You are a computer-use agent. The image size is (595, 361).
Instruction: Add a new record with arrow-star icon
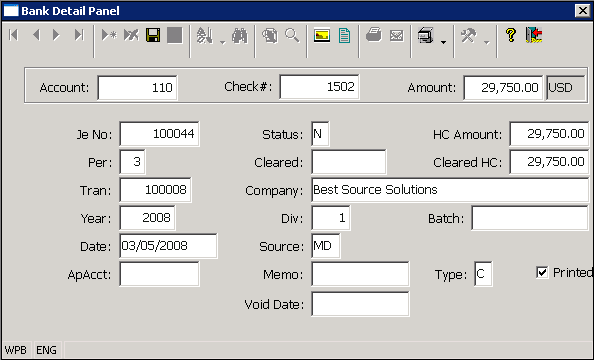[109, 35]
